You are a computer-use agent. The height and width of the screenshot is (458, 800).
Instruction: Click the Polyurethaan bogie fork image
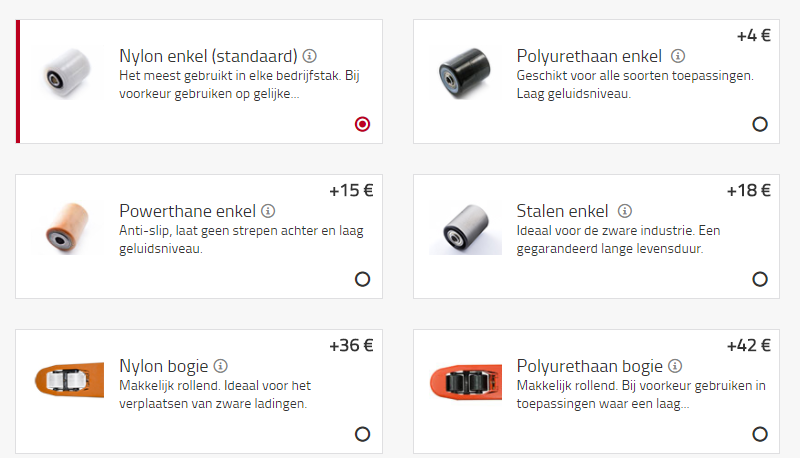coord(465,384)
